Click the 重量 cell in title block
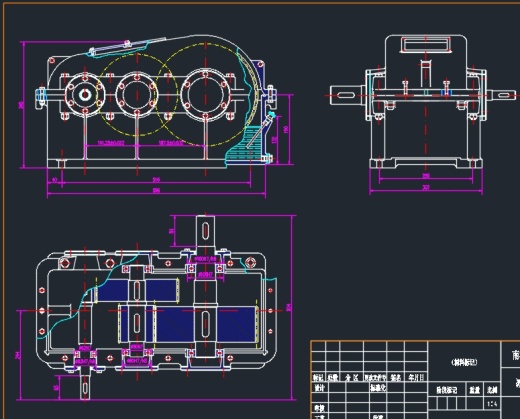The width and height of the screenshot is (520, 419). point(475,390)
